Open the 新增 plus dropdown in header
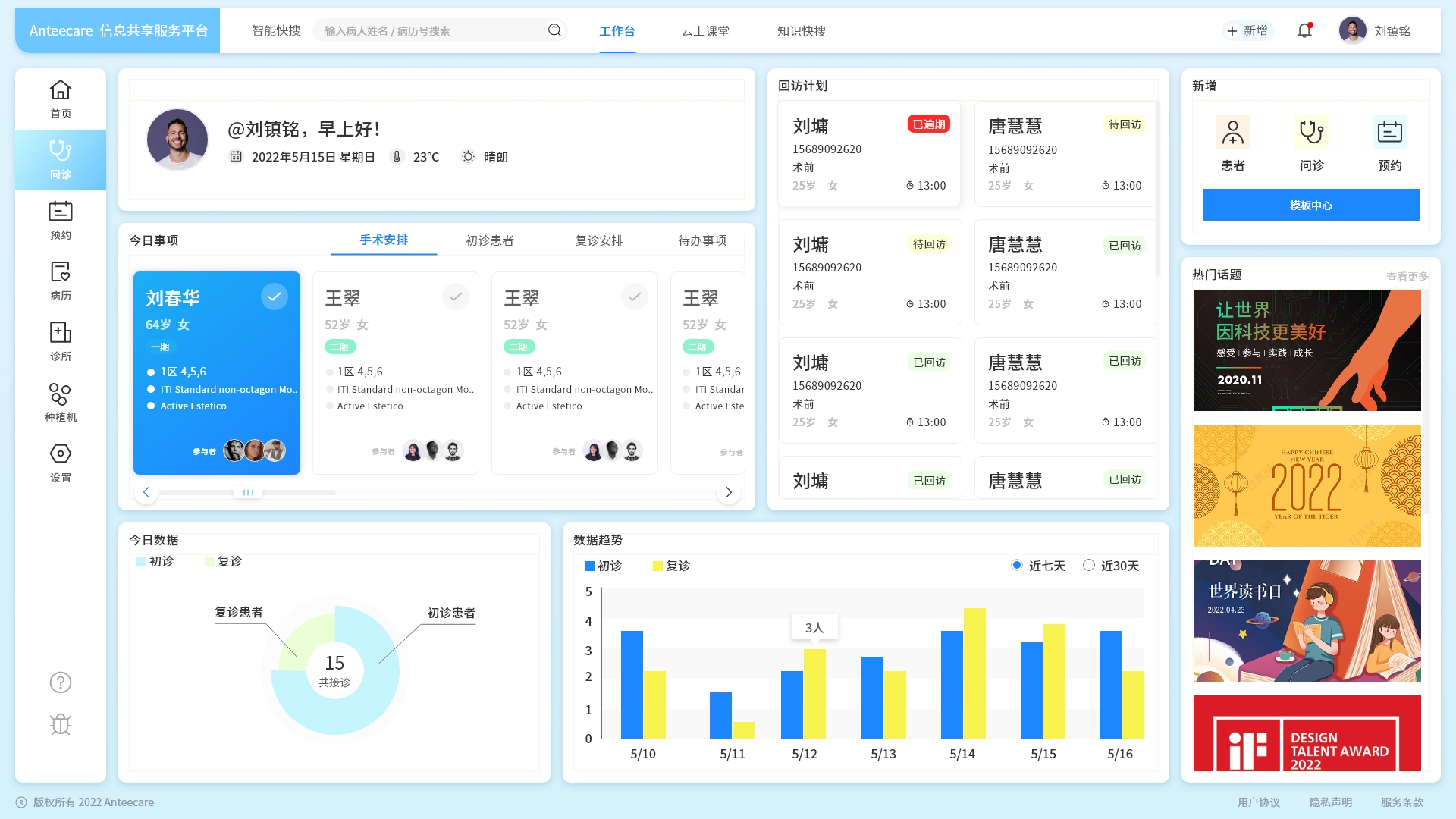The height and width of the screenshot is (819, 1456). [x=1247, y=31]
